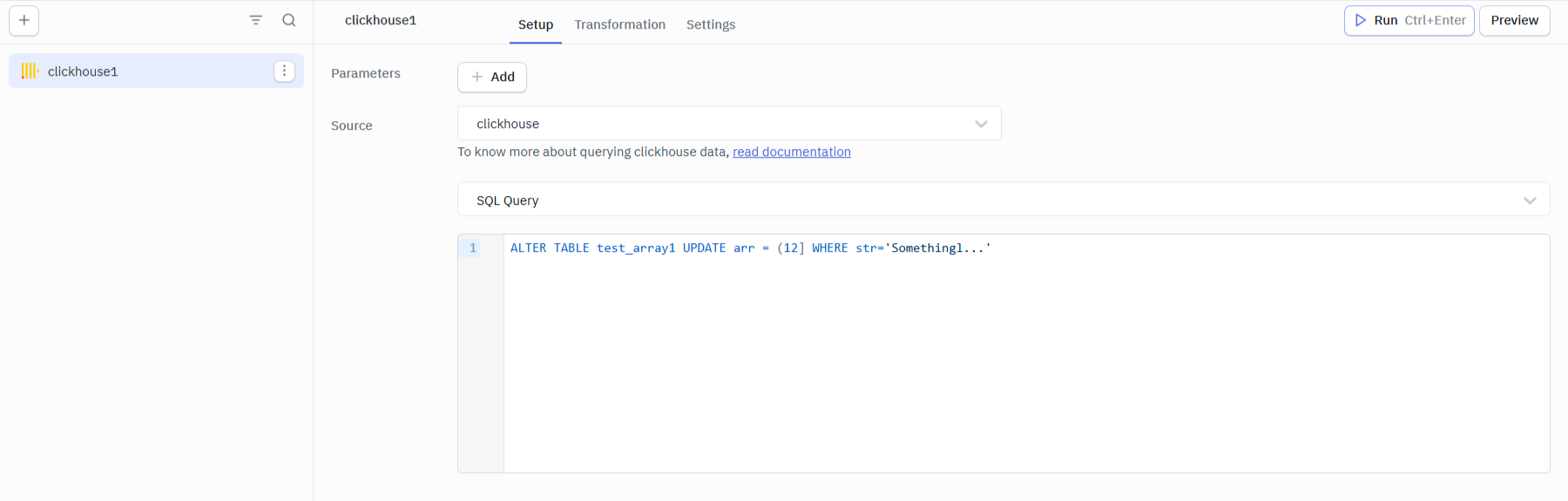Click line number 1 in editor gutter

[473, 248]
